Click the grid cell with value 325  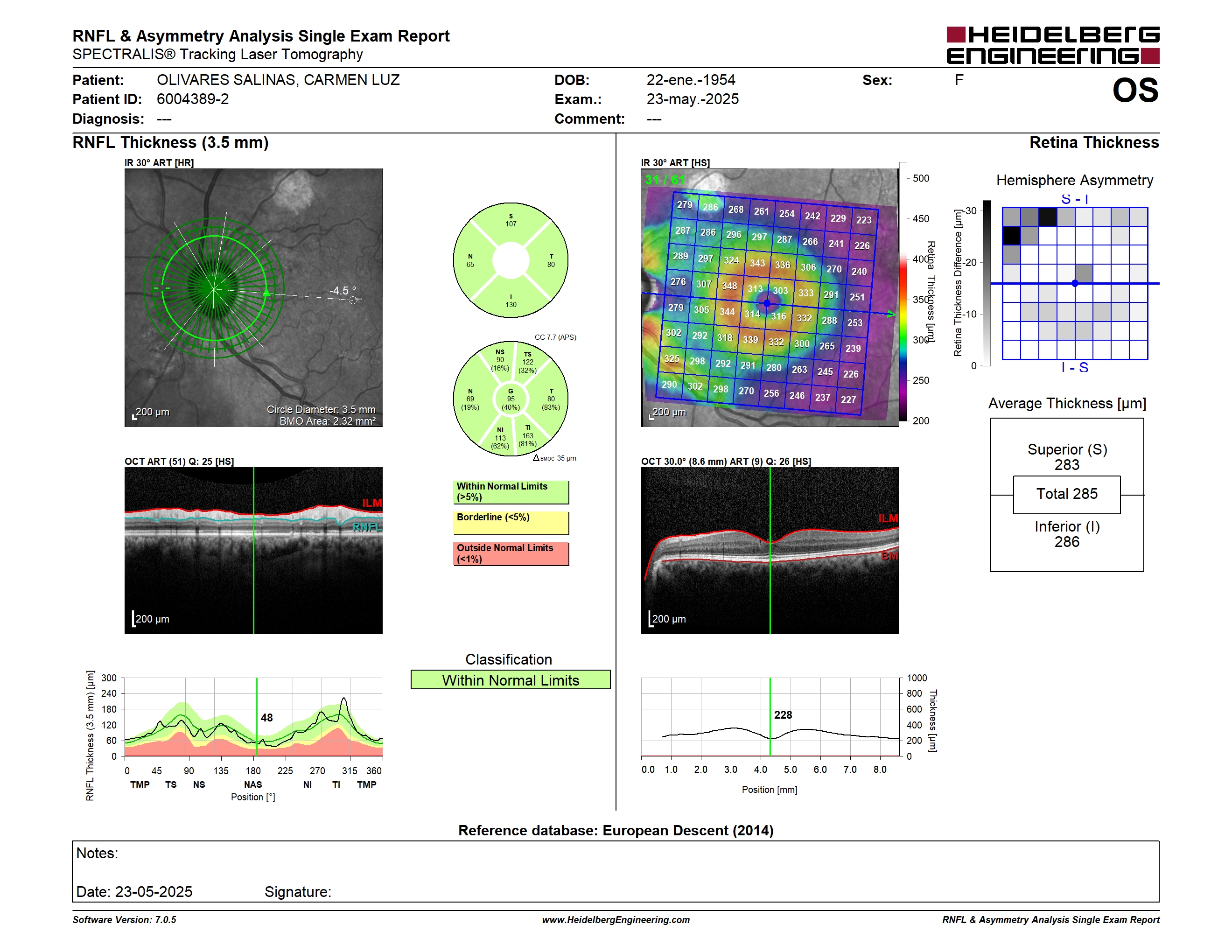(671, 359)
